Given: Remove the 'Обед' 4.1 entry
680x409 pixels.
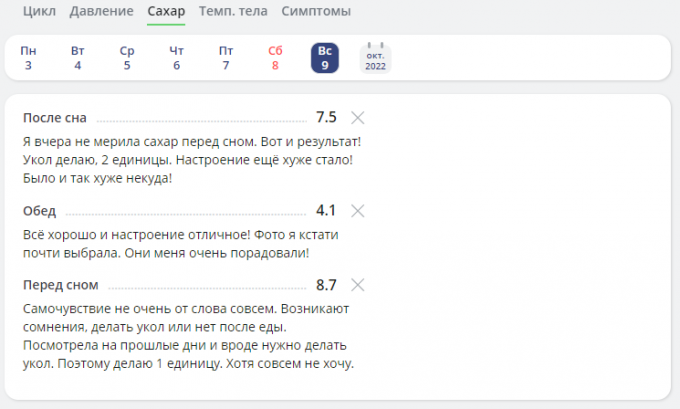Looking at the screenshot, I should 358,211.
